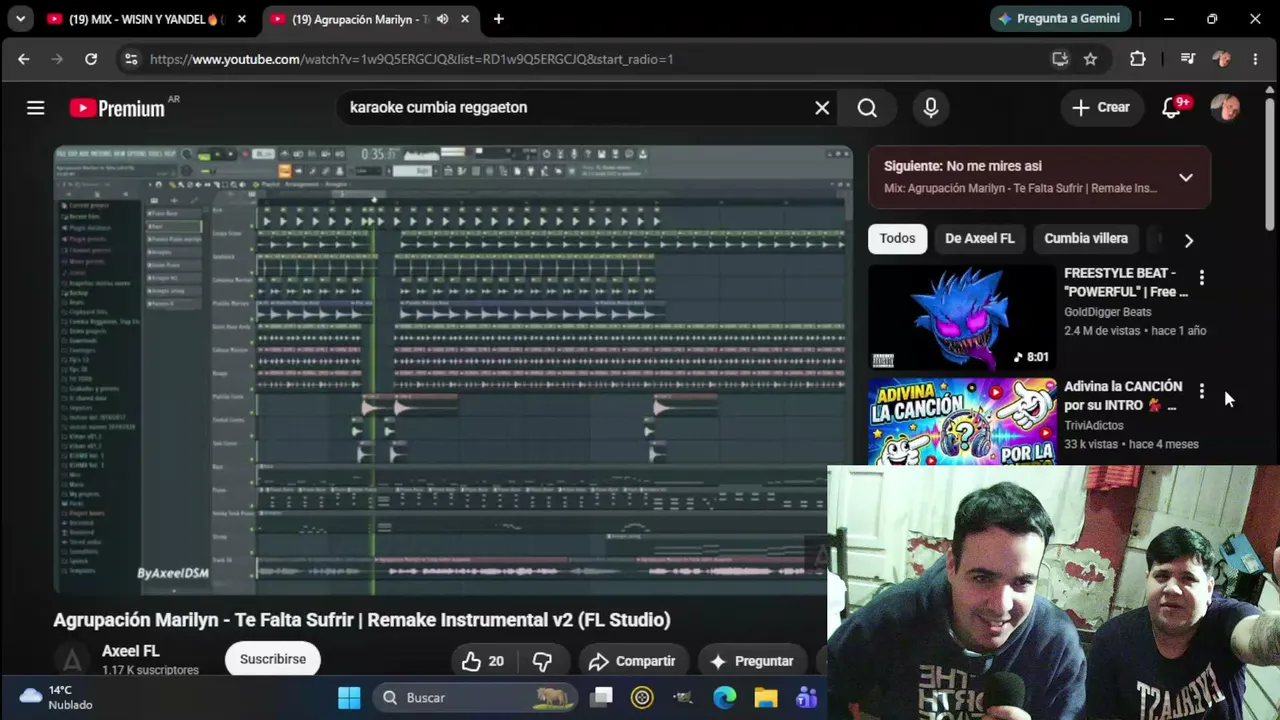Go back one page in Chrome
The height and width of the screenshot is (720, 1280).
point(24,59)
